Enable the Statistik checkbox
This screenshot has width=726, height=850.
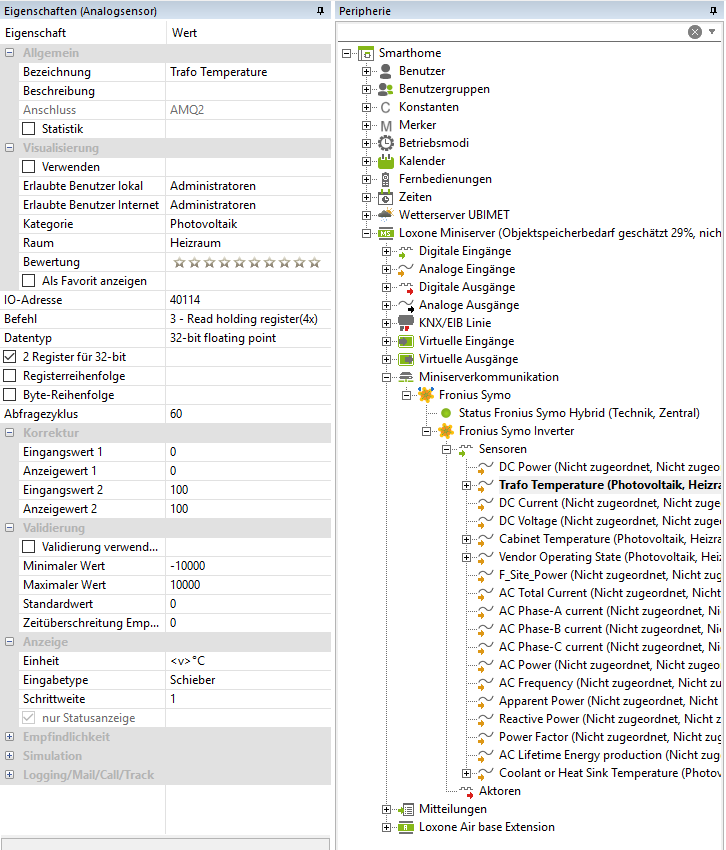coord(28,128)
